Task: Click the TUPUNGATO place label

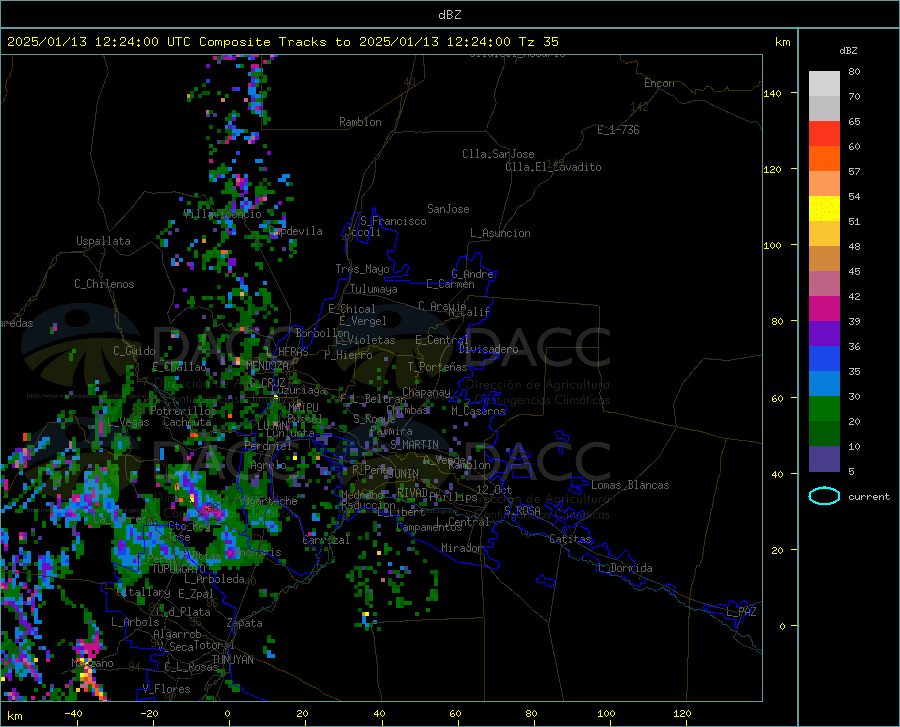Action: click(x=178, y=569)
